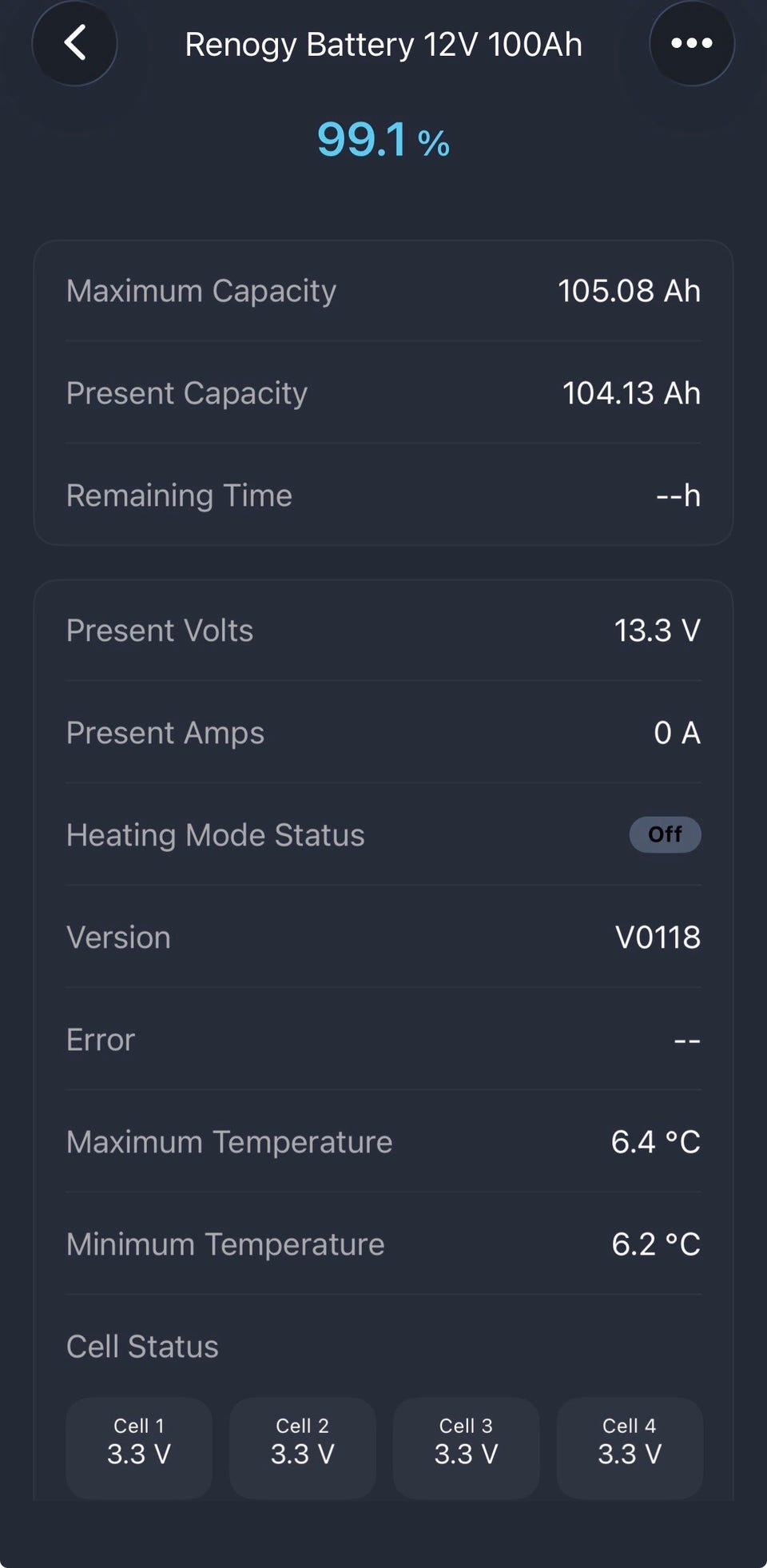This screenshot has height=1568, width=767.
Task: Tap the 105.08 Ah capacity value
Action: (x=629, y=291)
